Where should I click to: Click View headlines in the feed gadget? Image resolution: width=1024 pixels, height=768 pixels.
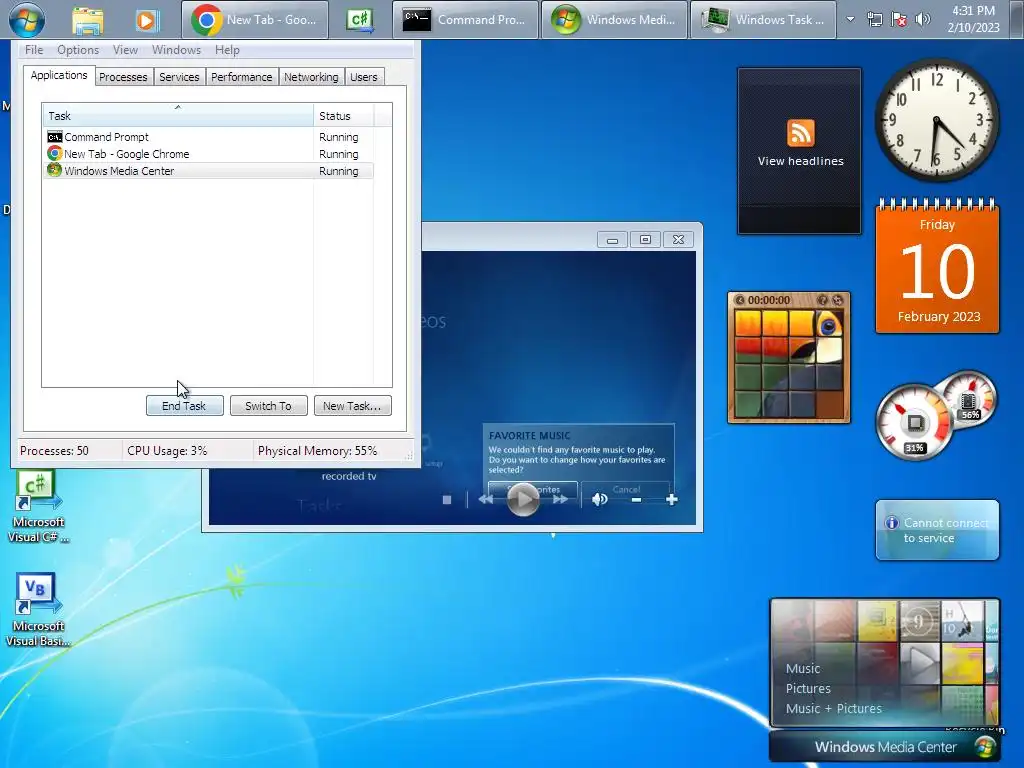(x=801, y=161)
